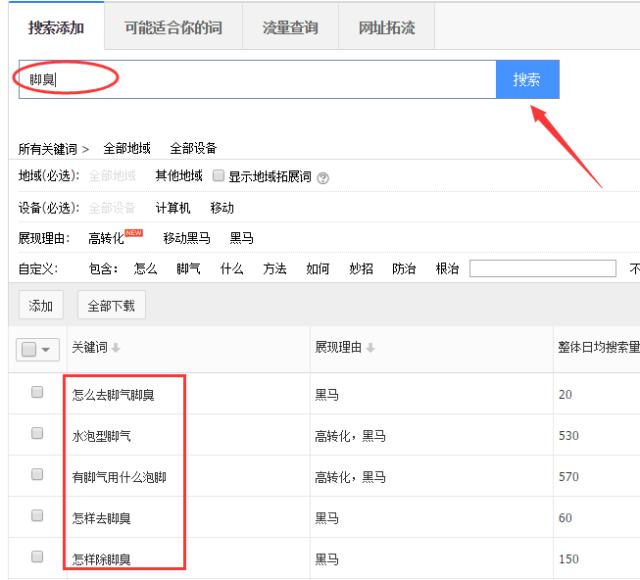The width and height of the screenshot is (640, 580).
Task: Click the 整体日均搜索量 column header
Action: pyautogui.click(x=599, y=347)
